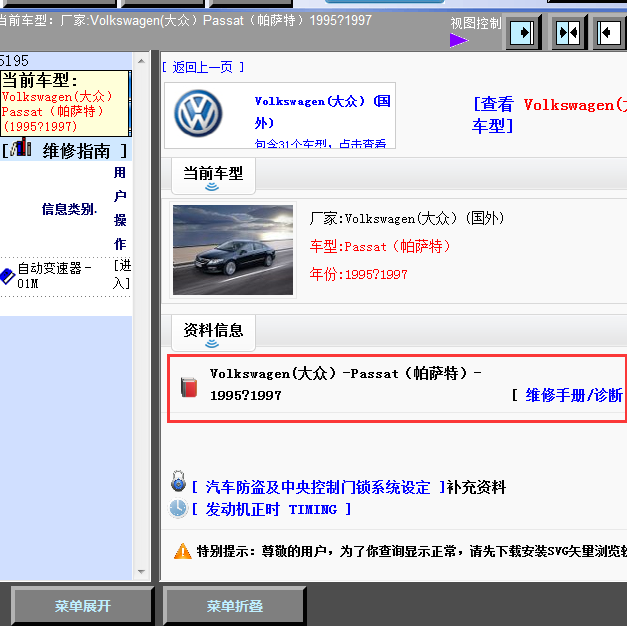Click the yellow 当前车型 info box
Image resolution: width=627 pixels, height=626 pixels.
pyautogui.click(x=66, y=103)
